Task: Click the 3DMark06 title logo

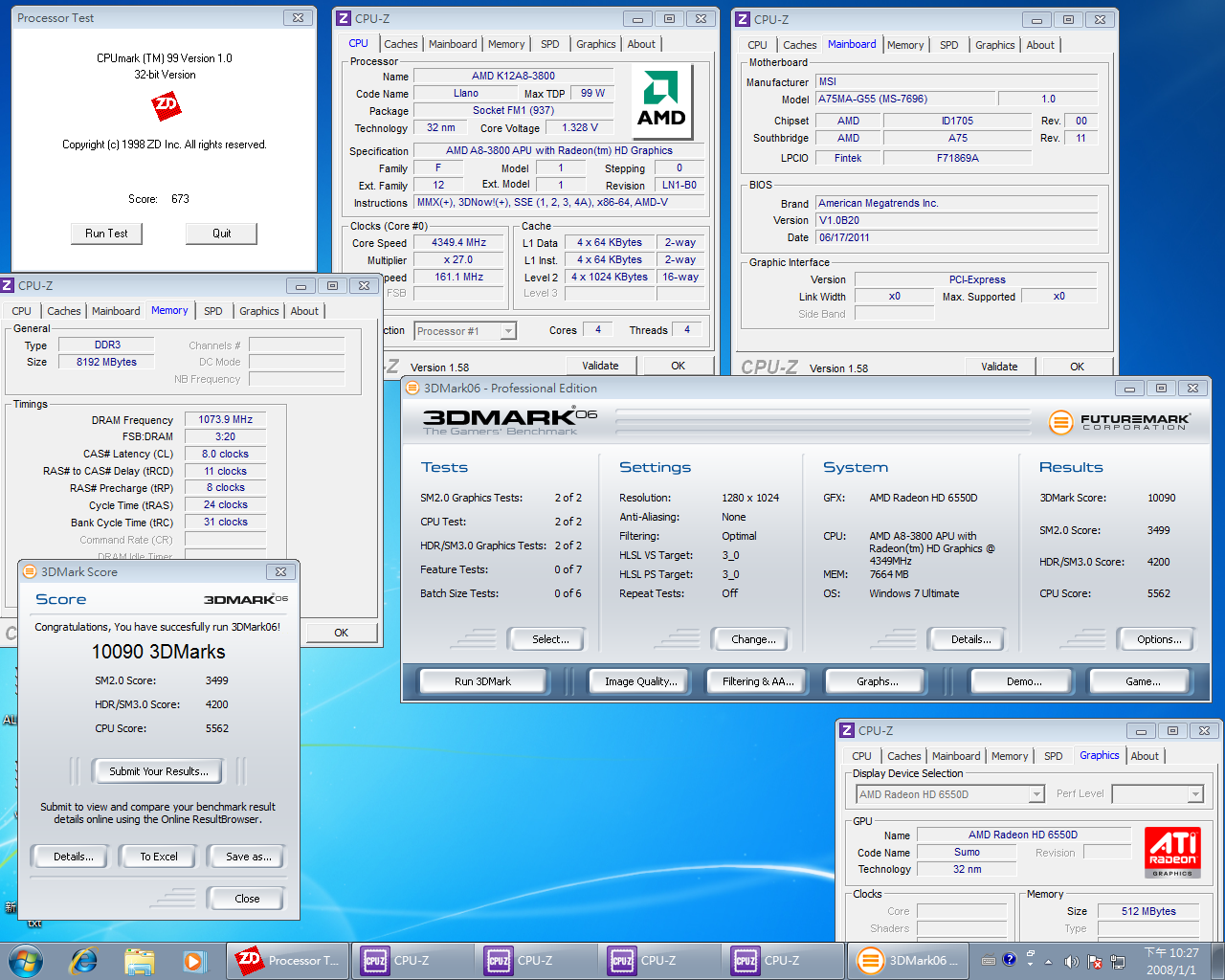Action: pos(510,419)
